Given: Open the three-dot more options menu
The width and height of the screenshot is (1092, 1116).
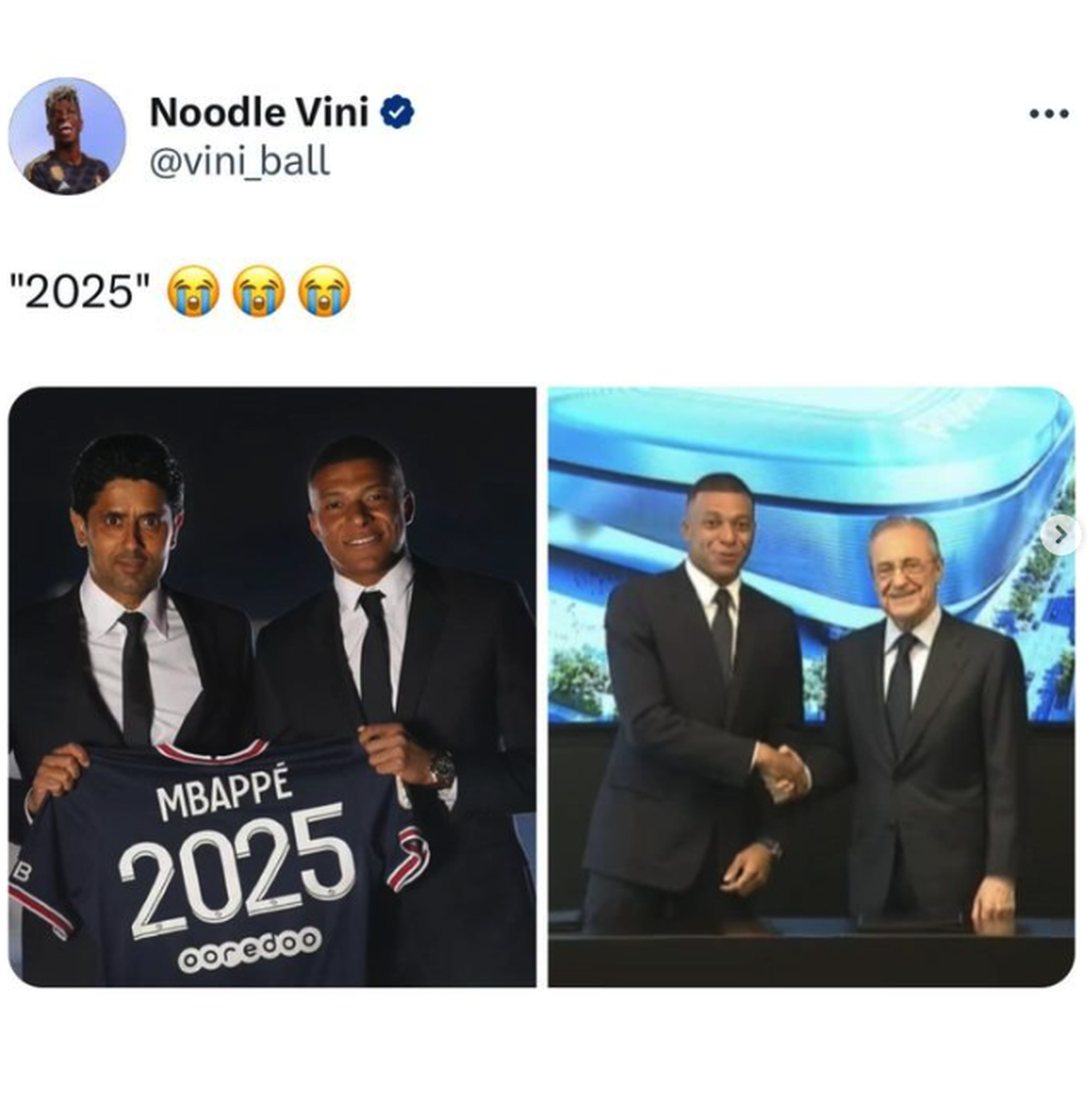Looking at the screenshot, I should coord(1048,115).
